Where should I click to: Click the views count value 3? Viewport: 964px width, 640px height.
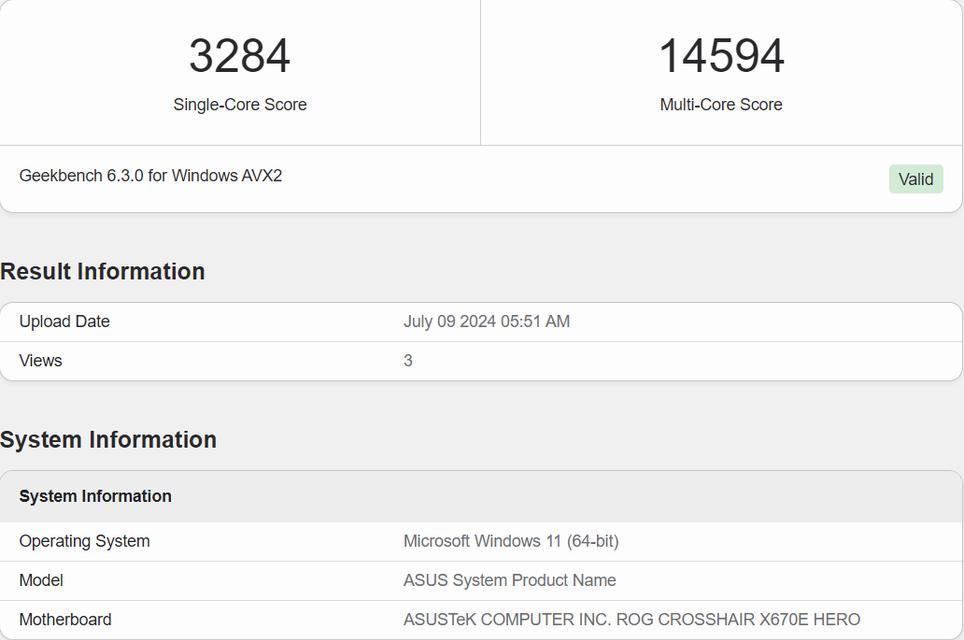(408, 360)
